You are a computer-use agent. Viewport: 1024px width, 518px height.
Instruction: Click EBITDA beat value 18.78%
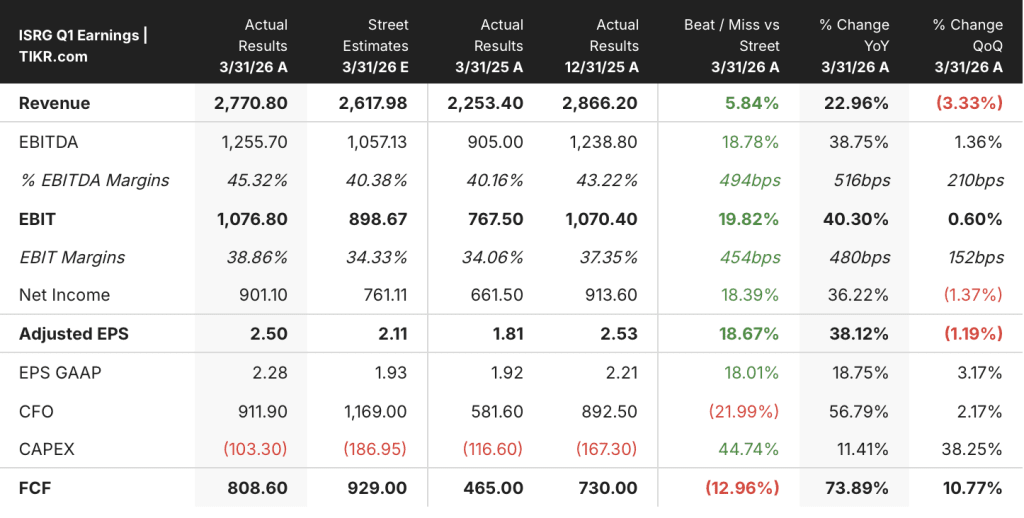(x=750, y=142)
